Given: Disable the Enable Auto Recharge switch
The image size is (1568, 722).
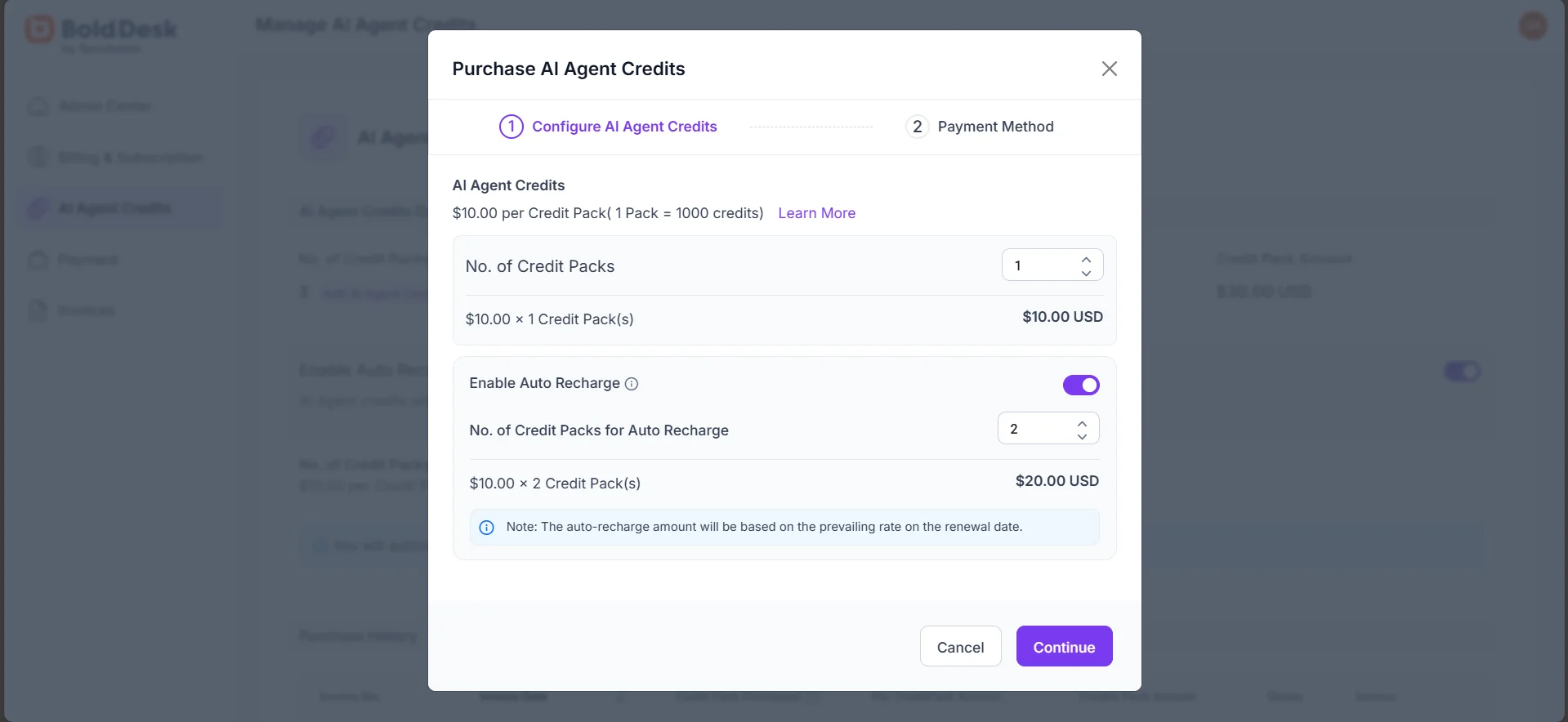Looking at the screenshot, I should pos(1080,385).
